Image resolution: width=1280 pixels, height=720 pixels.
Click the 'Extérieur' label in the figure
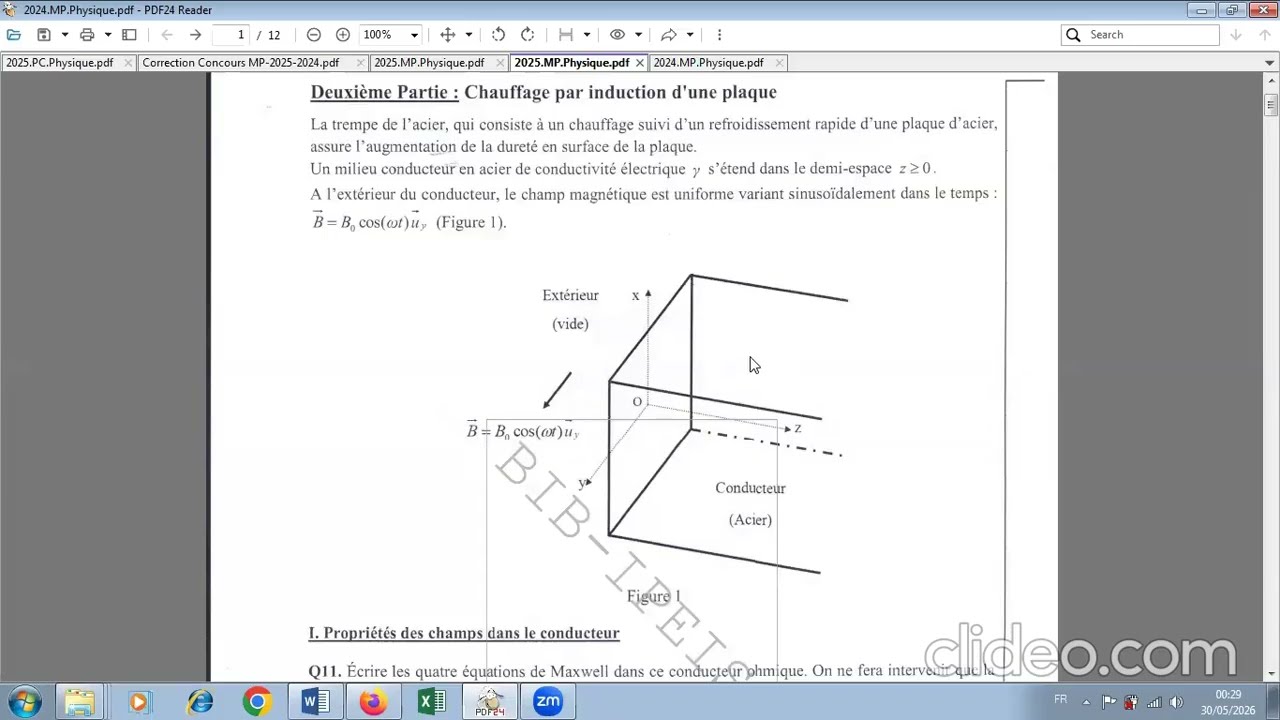click(570, 296)
